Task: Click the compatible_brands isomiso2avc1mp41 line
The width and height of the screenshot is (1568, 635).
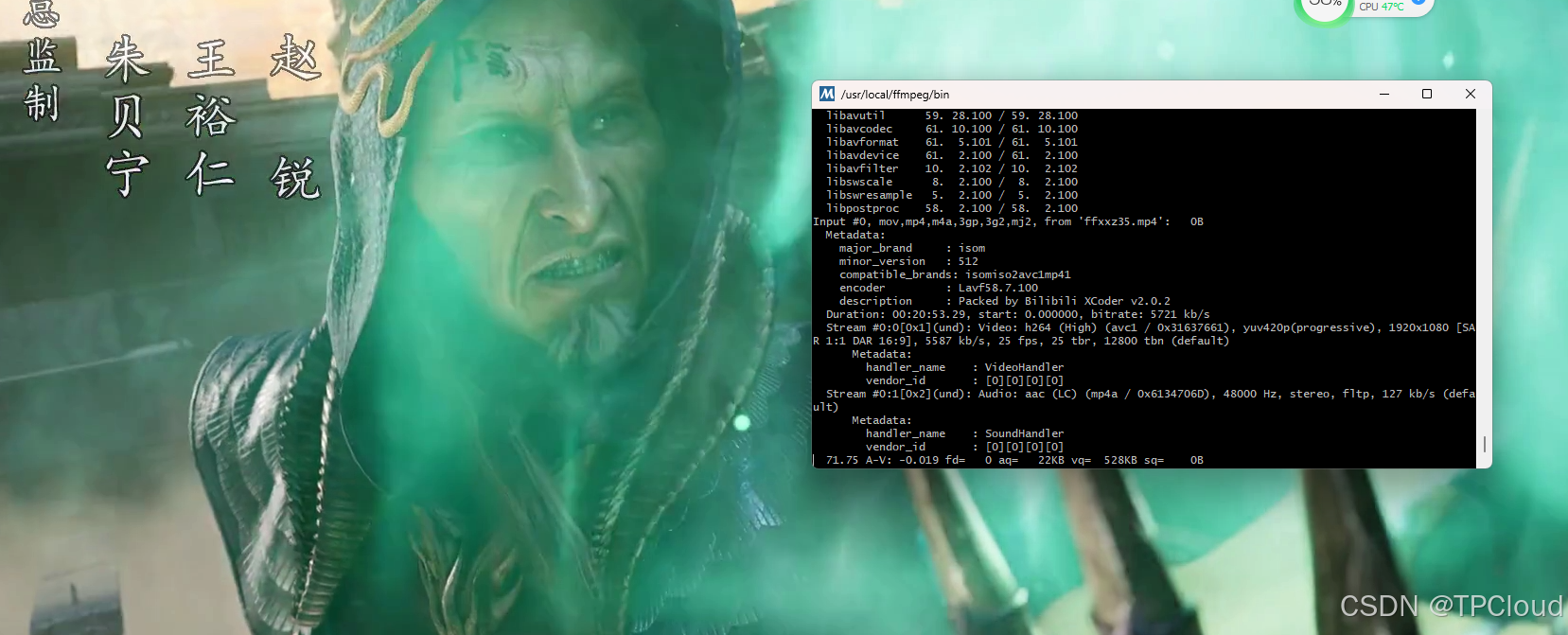Action: (x=955, y=274)
